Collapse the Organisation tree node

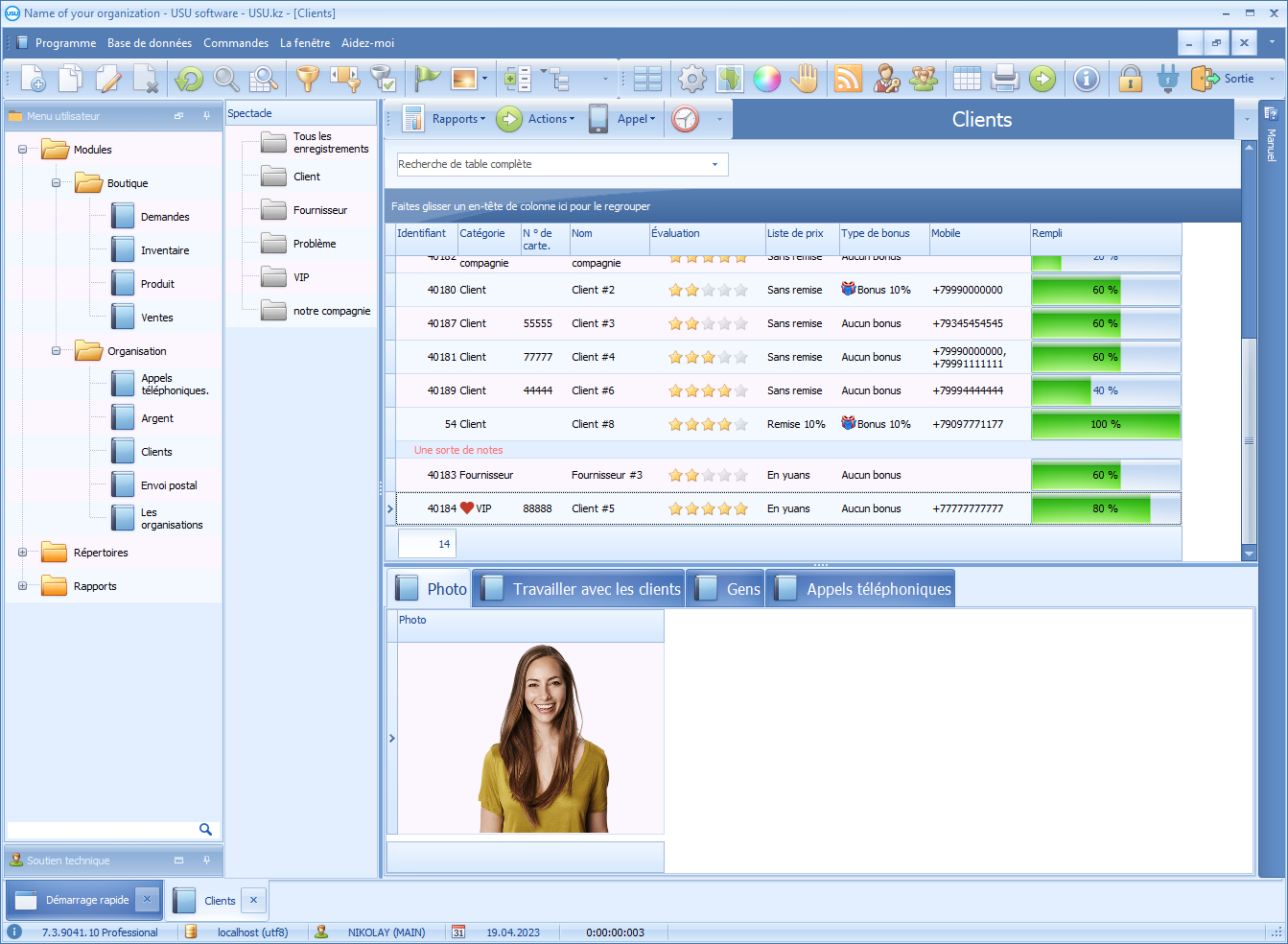pyautogui.click(x=56, y=351)
